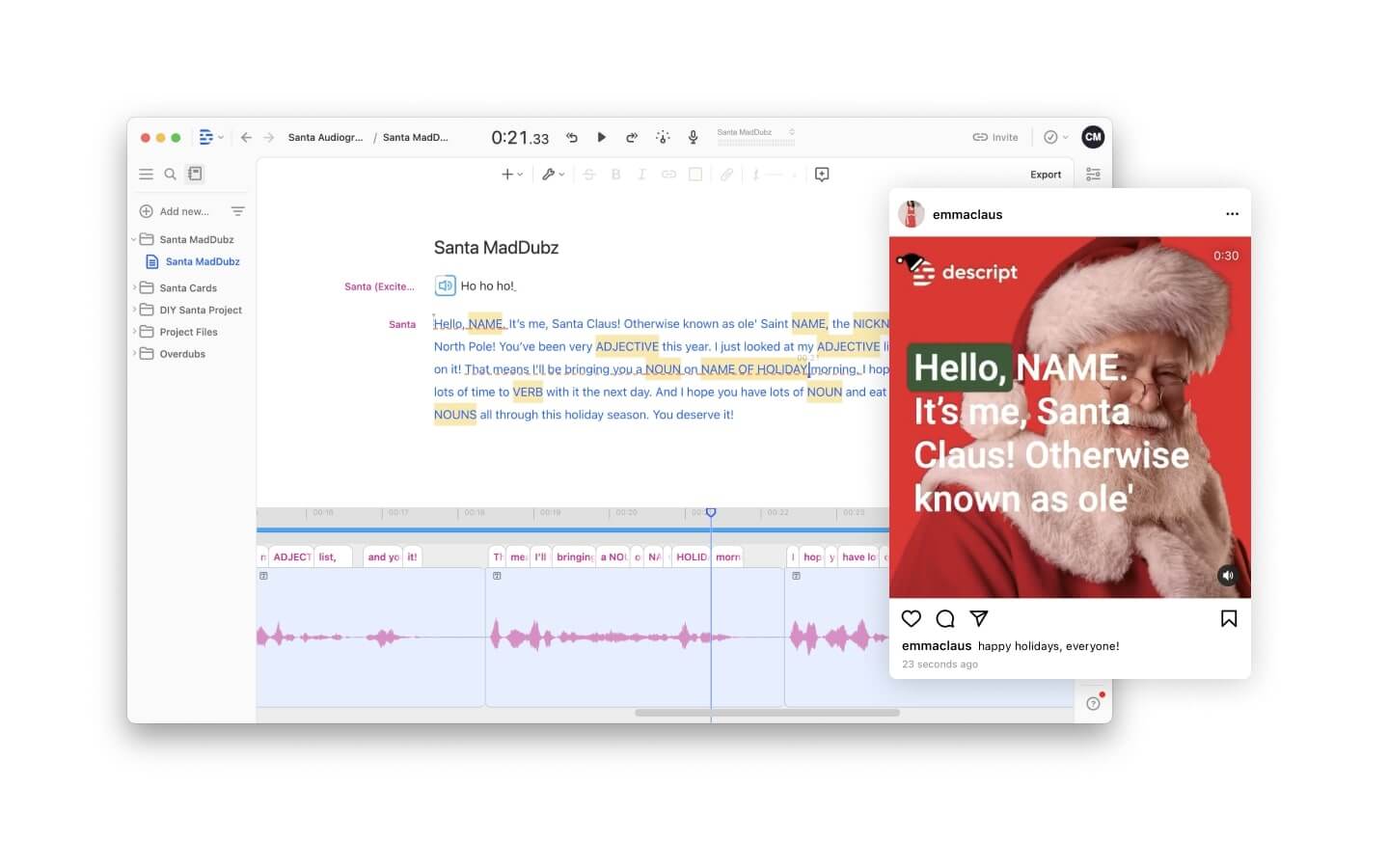Image resolution: width=1389 pixels, height=868 pixels.
Task: Toggle the effects sparkle icon
Action: tap(663, 138)
